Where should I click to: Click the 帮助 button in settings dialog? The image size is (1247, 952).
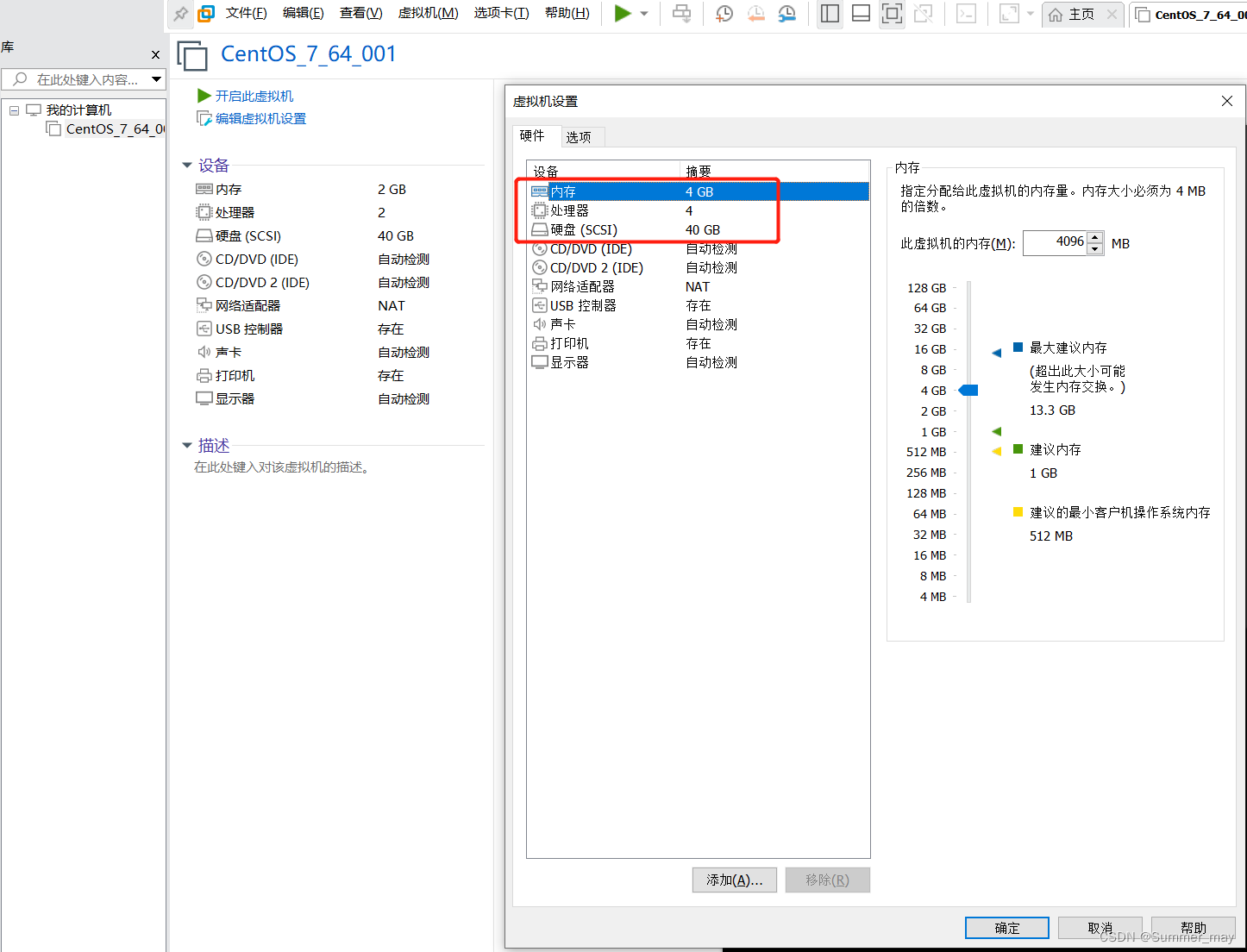pyautogui.click(x=1194, y=928)
